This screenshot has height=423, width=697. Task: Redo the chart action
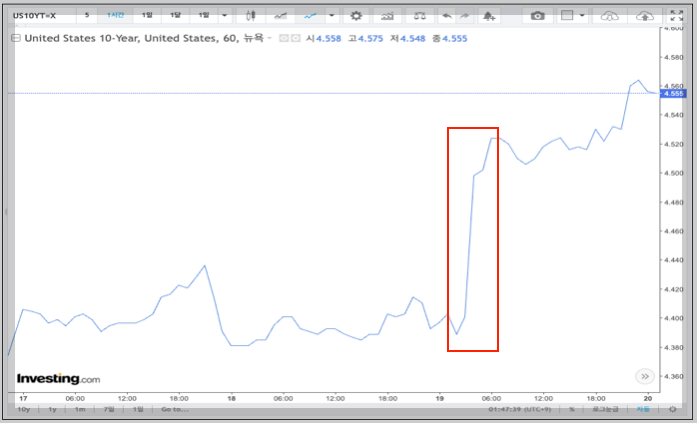coord(464,16)
